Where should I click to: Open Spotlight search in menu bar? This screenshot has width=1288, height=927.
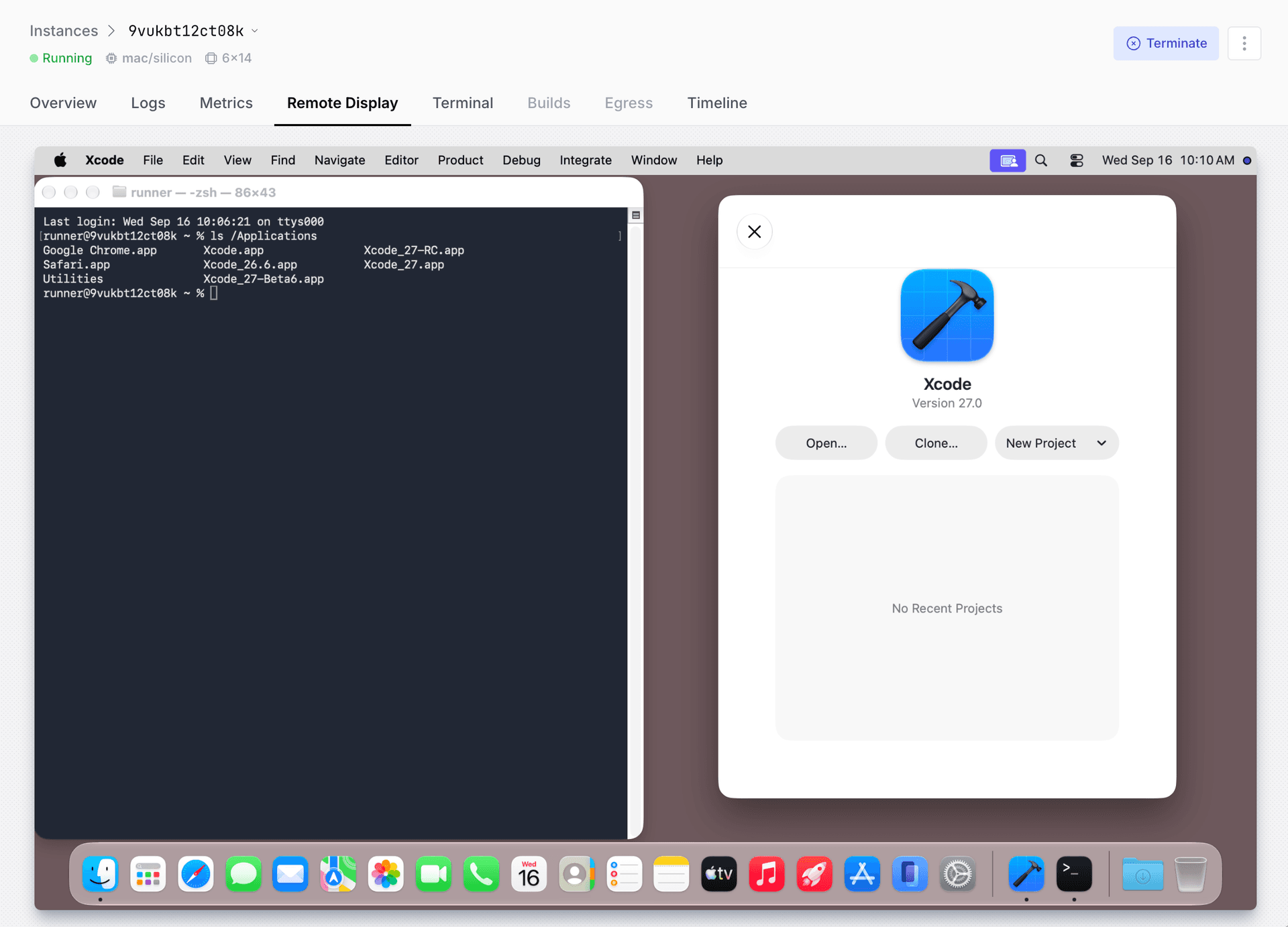click(1041, 160)
